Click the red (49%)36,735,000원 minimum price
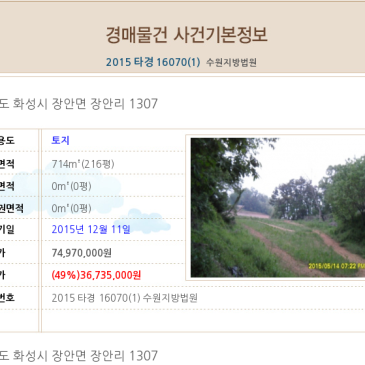Image resolution: width=365 pixels, height=365 pixels. [x=96, y=275]
